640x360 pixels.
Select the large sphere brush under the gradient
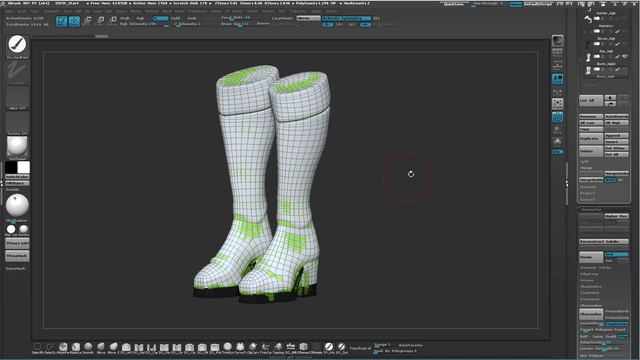point(17,205)
